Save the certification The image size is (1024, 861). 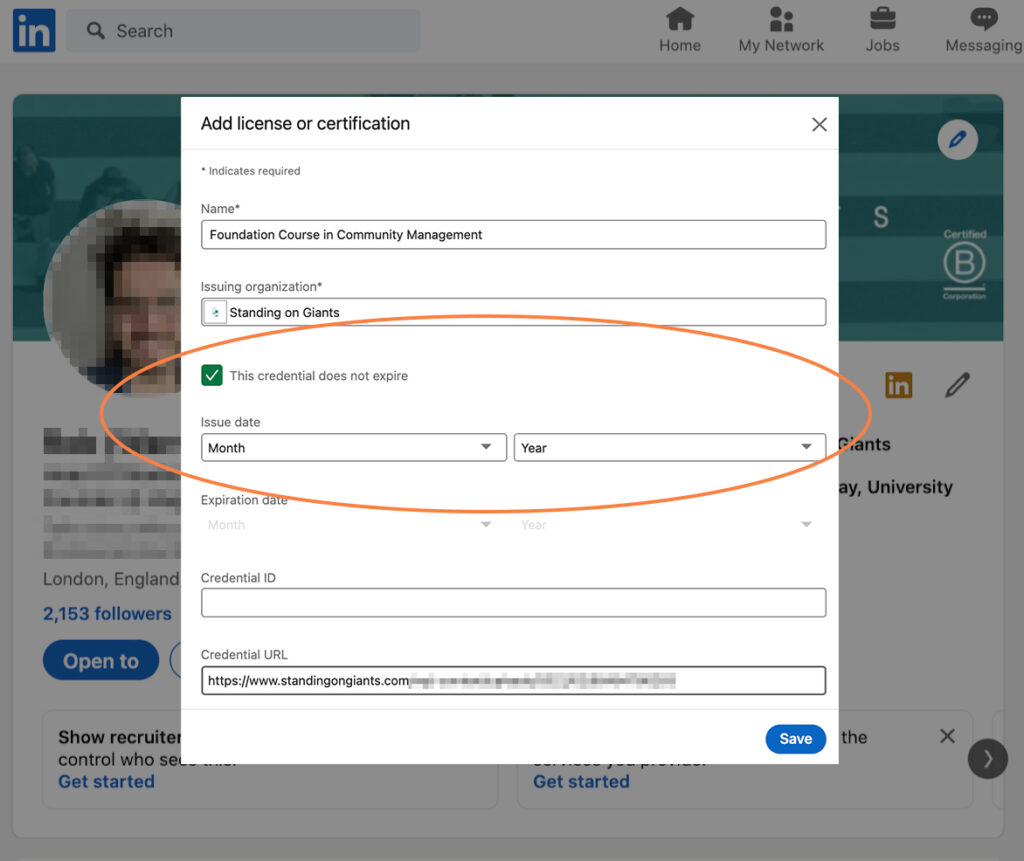click(x=795, y=739)
